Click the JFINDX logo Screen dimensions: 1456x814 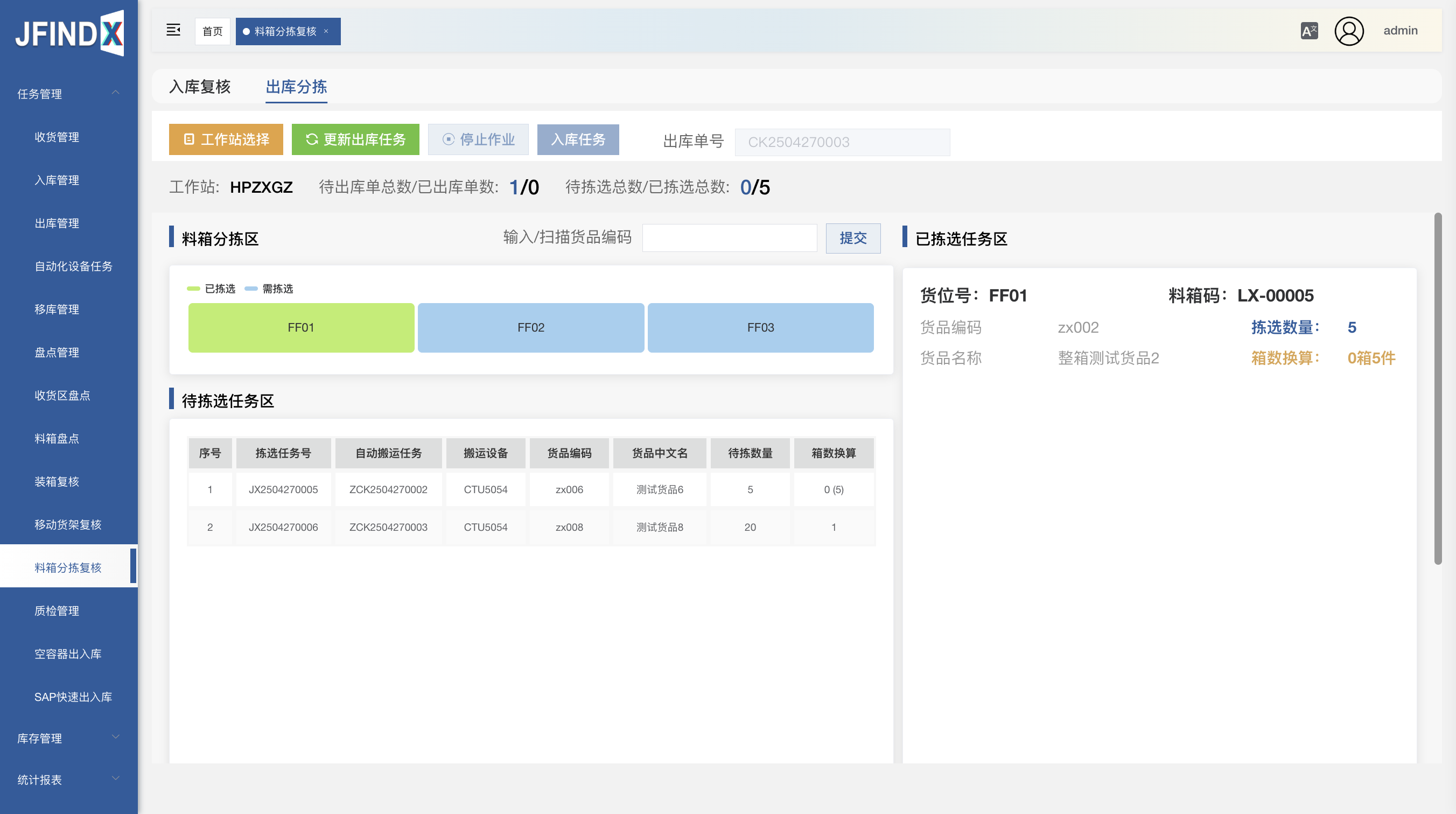[x=69, y=33]
